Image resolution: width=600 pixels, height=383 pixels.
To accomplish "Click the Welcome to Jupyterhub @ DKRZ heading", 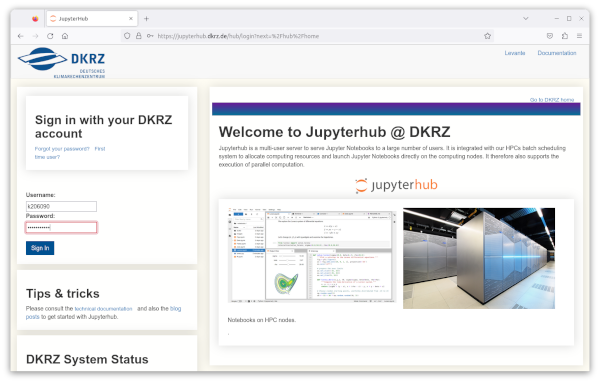I will [334, 132].
